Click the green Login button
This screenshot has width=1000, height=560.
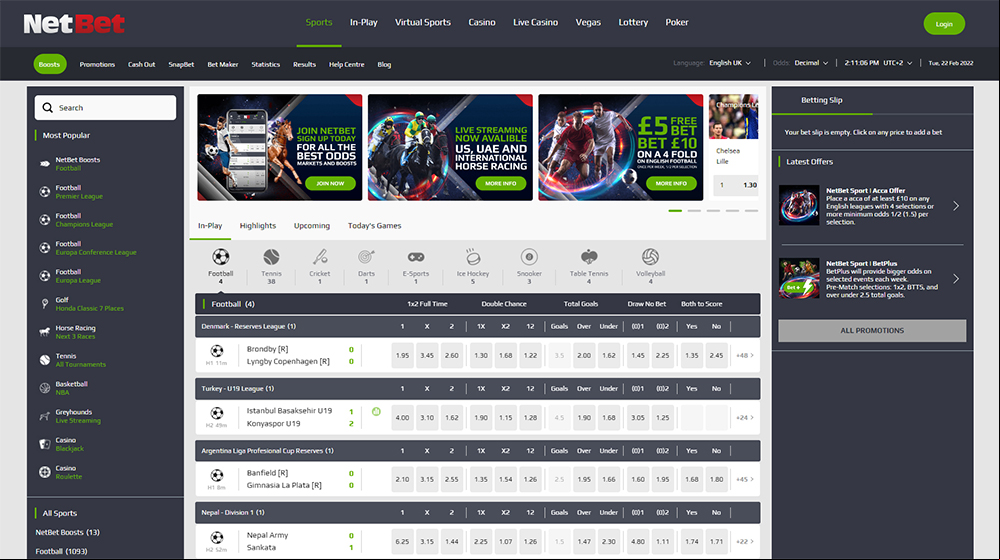[944, 24]
